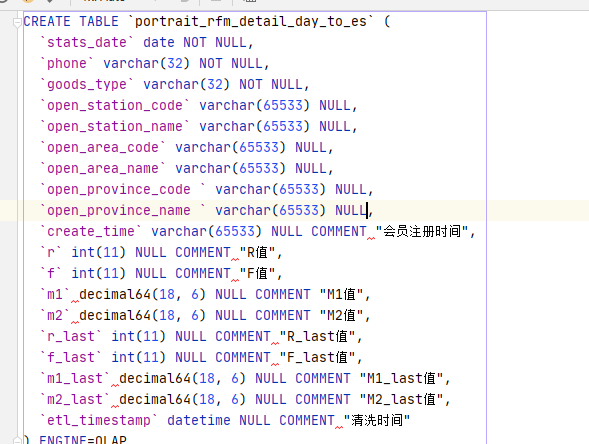Click the phone column name

tap(67, 63)
